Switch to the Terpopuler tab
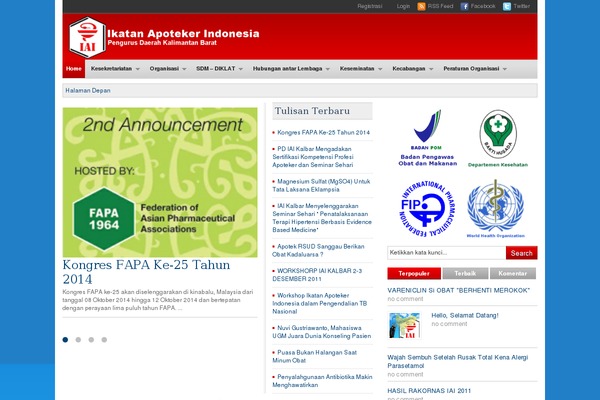Screen dimensions: 600x400 (414, 274)
